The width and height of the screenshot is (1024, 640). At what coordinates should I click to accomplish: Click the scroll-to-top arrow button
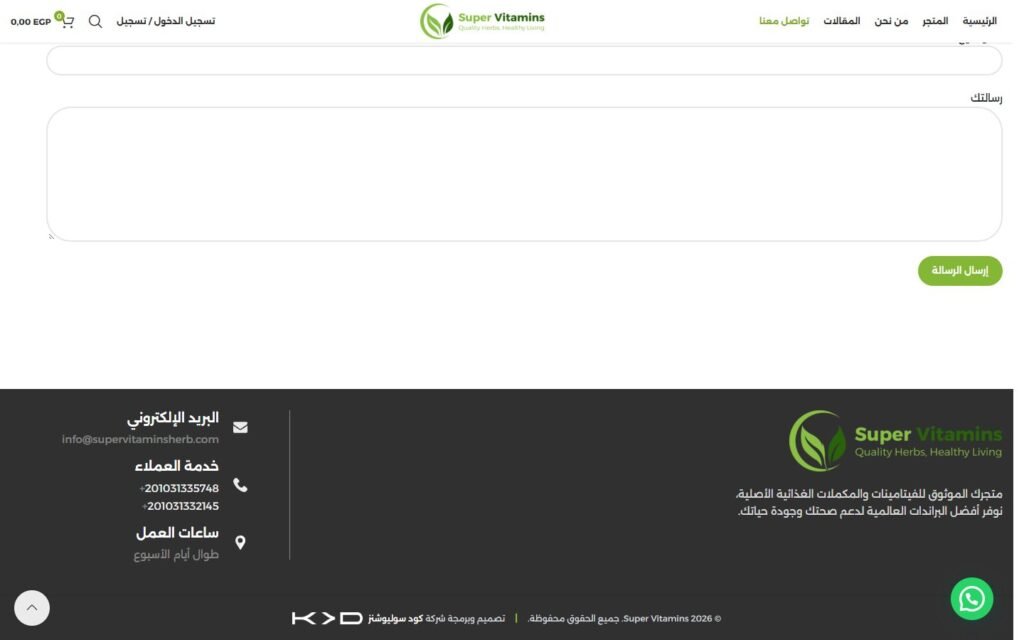click(x=32, y=608)
